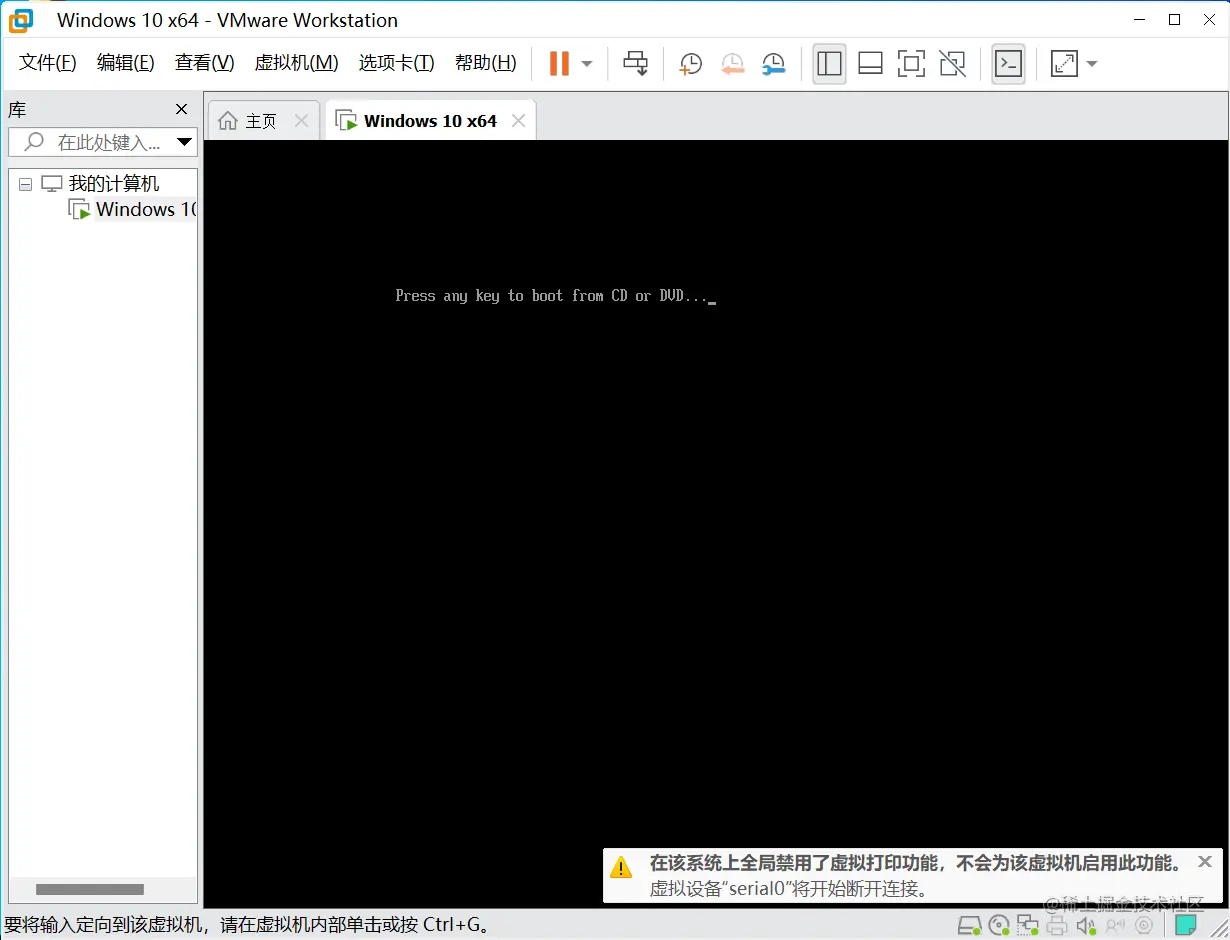1230x940 pixels.
Task: Open the stretch display dropdown arrow
Action: coord(1091,64)
